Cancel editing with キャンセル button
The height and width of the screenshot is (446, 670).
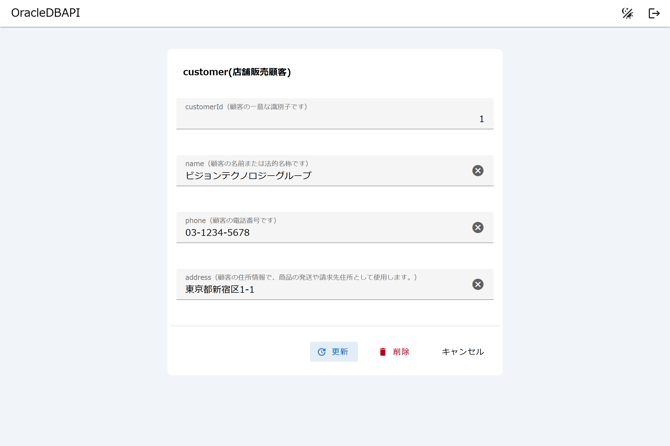coord(462,352)
